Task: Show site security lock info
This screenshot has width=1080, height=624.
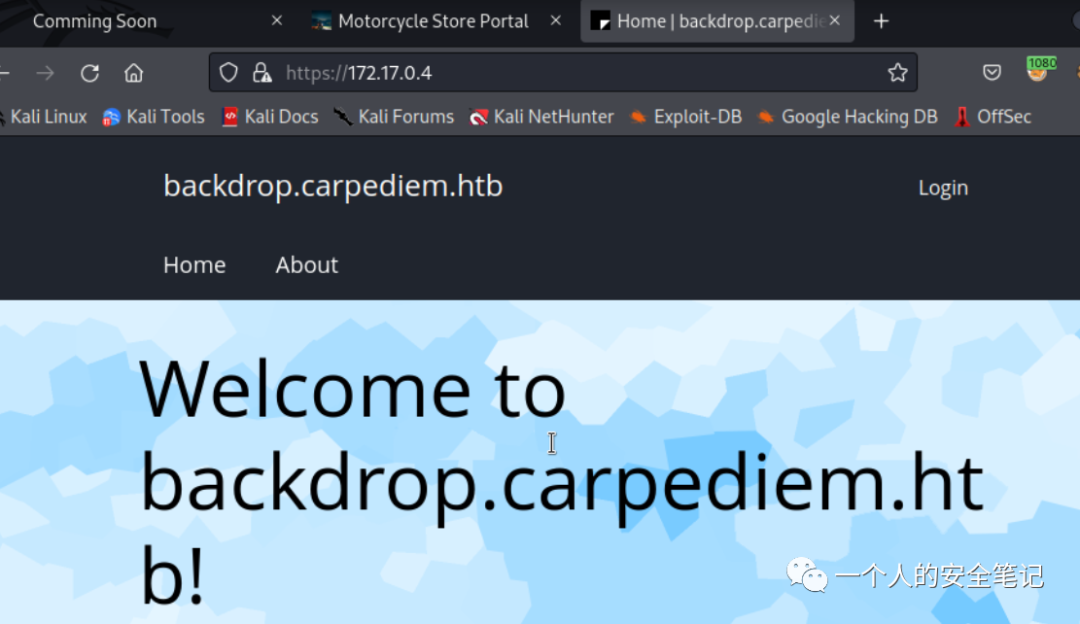Action: coord(262,72)
